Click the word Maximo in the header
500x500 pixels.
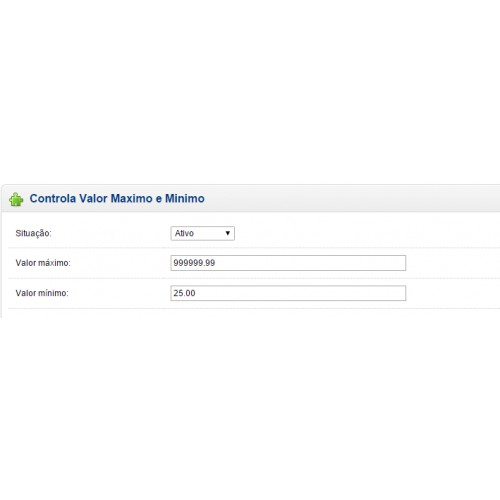[x=131, y=198]
